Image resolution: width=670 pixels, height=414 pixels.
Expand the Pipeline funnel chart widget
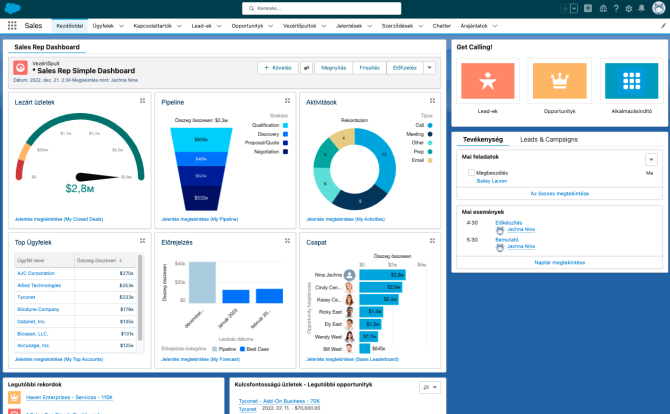coord(288,101)
